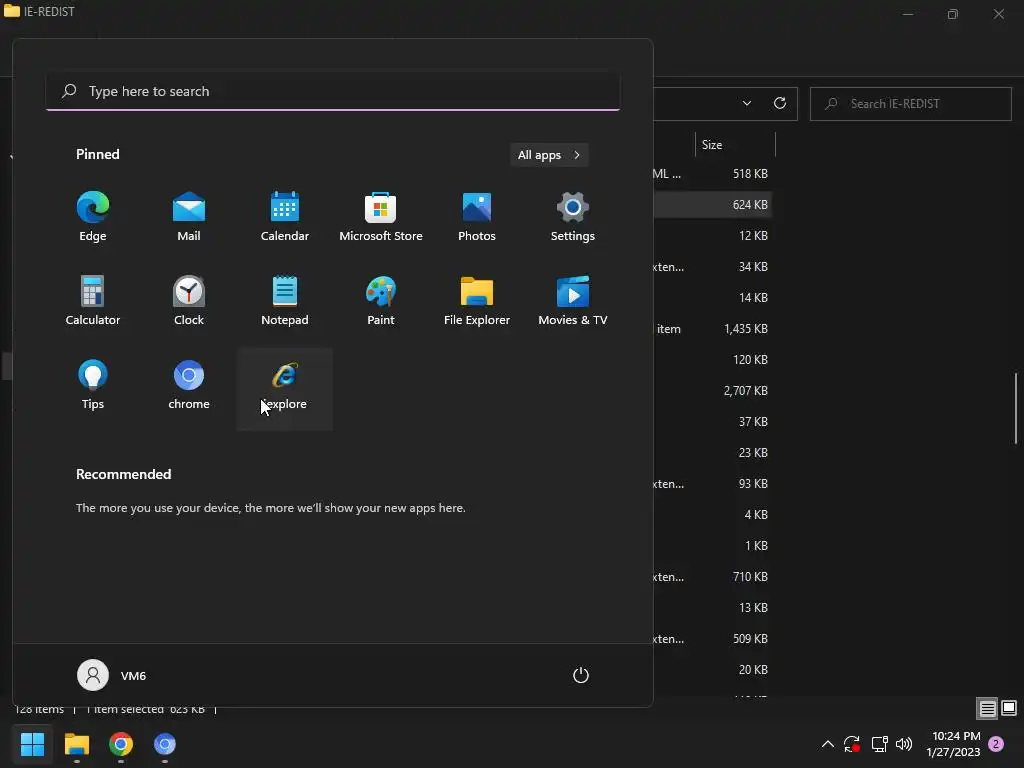Focus the Type here to search box
The width and height of the screenshot is (1024, 768).
click(333, 91)
